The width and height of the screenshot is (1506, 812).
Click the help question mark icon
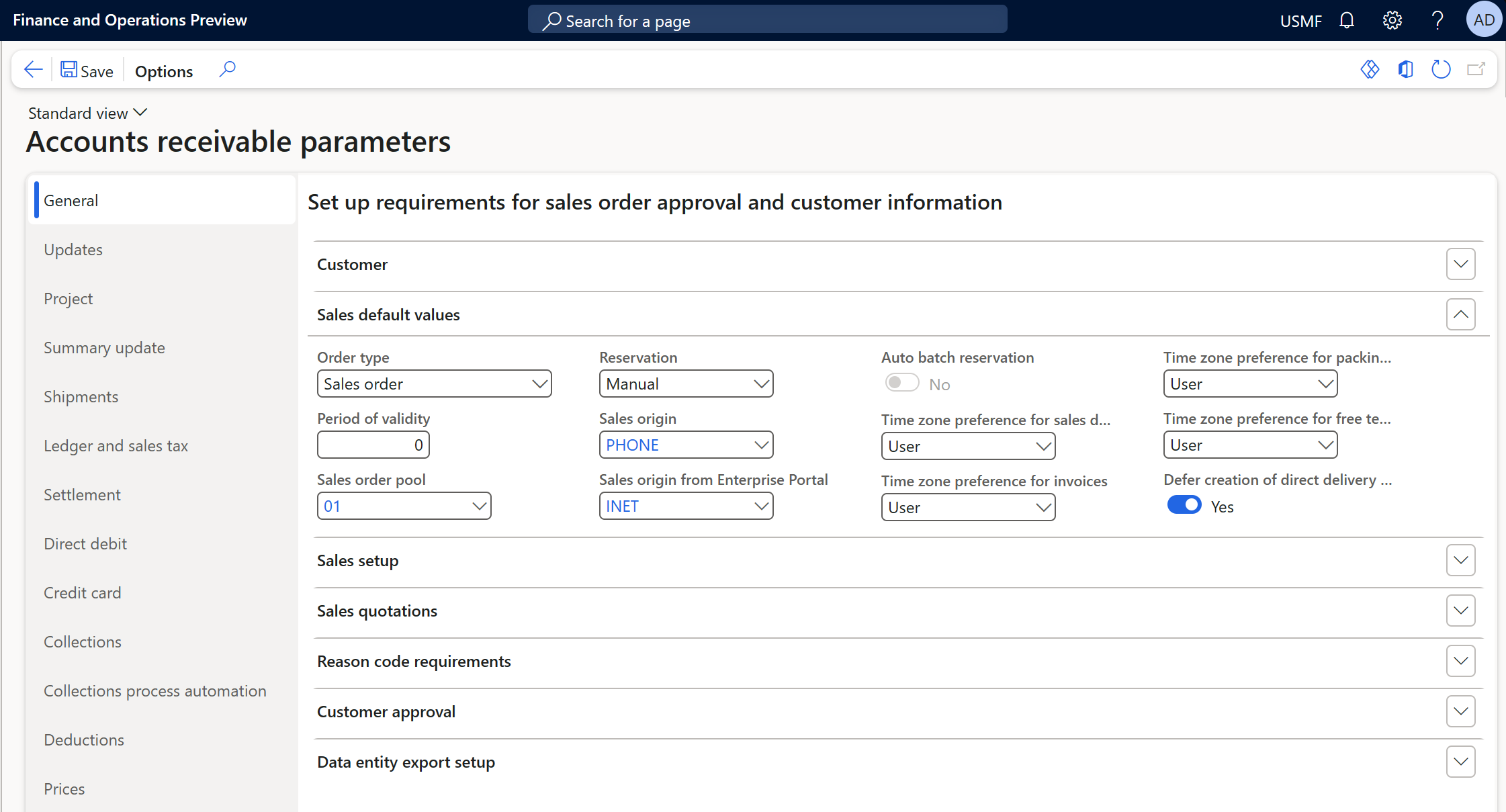pyautogui.click(x=1437, y=21)
